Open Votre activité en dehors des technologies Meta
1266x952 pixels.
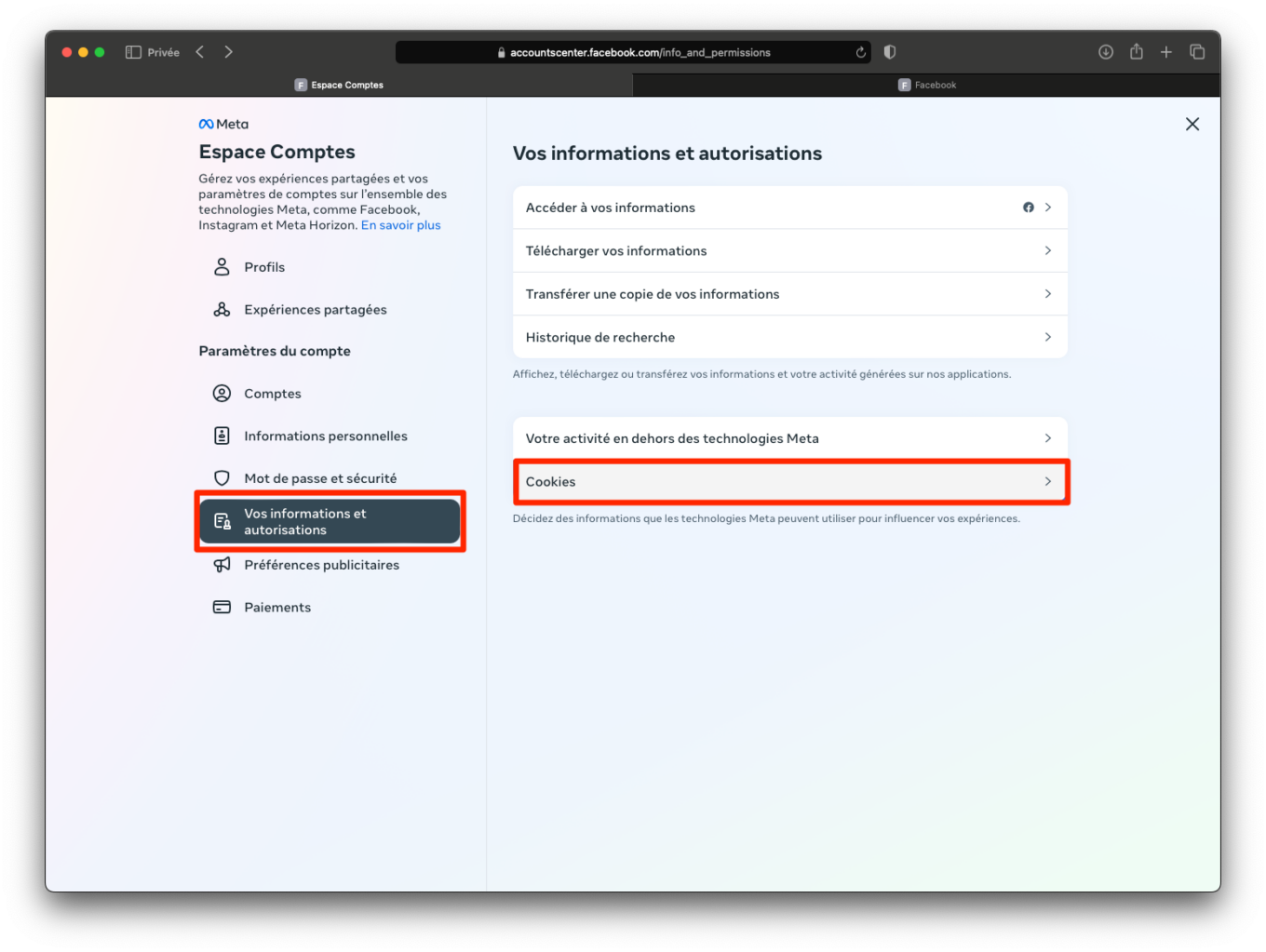(x=790, y=438)
